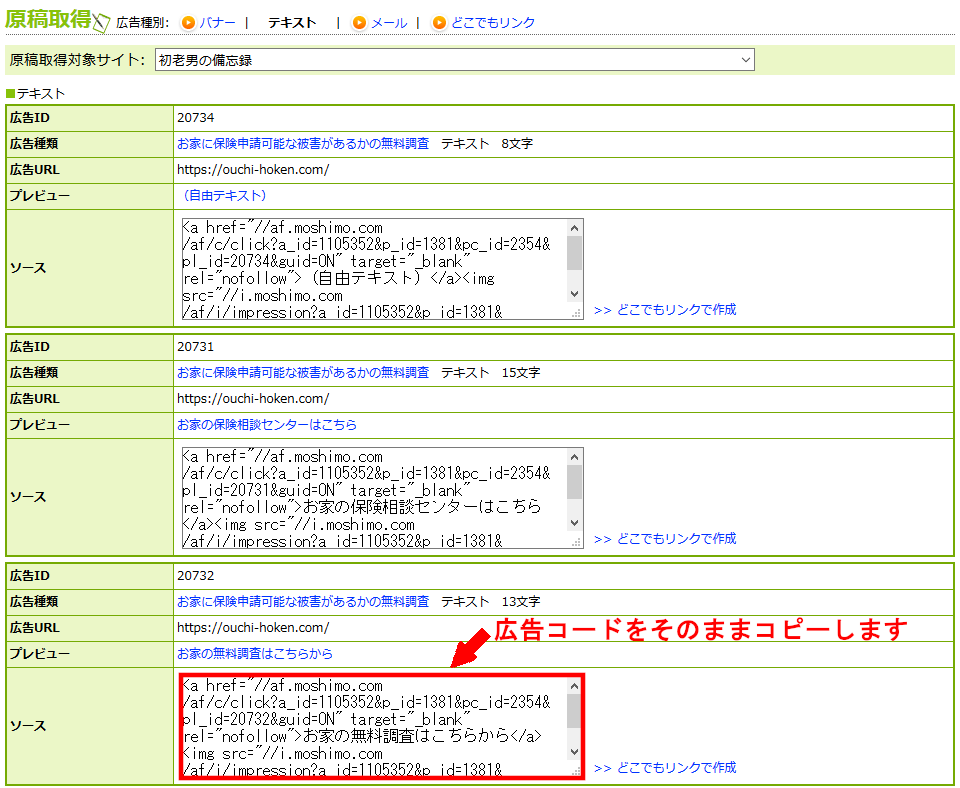Open the メール ad type link
960x788 pixels.
pyautogui.click(x=389, y=23)
